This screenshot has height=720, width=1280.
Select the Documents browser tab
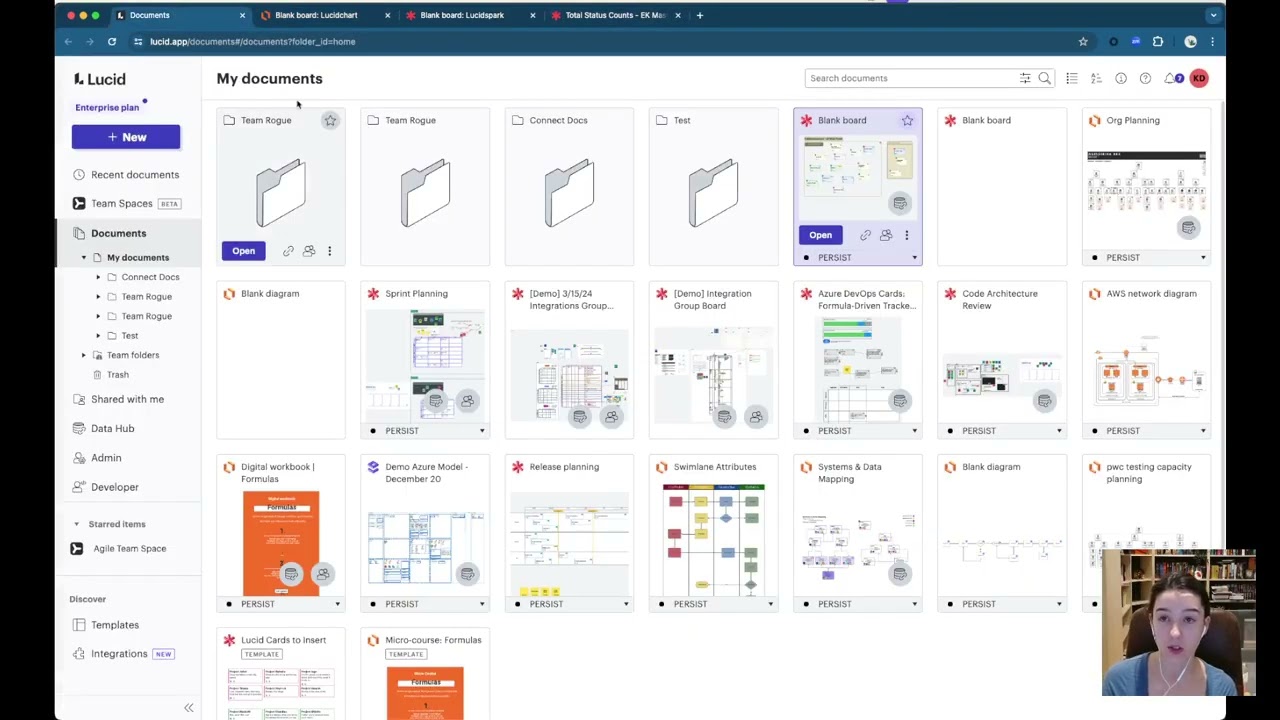179,15
